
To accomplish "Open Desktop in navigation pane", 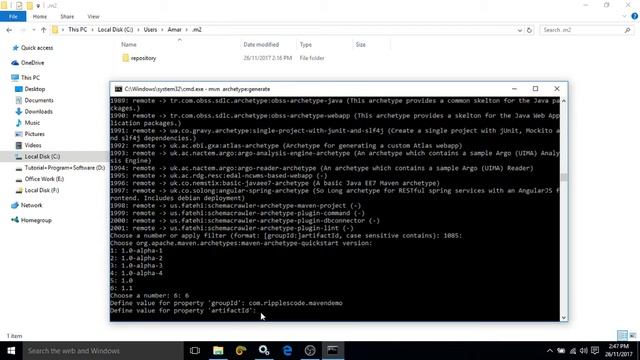I will point(35,89).
